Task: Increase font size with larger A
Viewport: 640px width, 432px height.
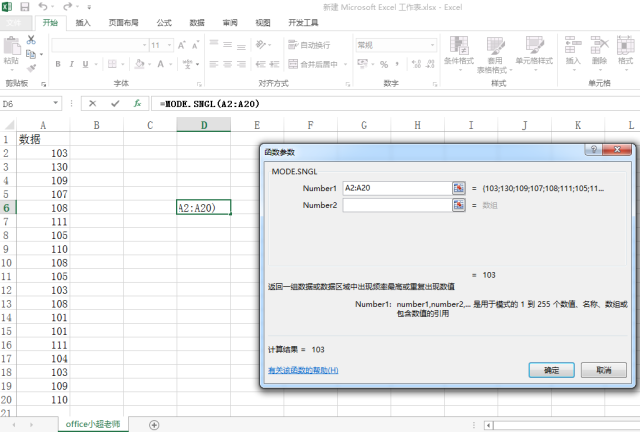Action: [182, 45]
